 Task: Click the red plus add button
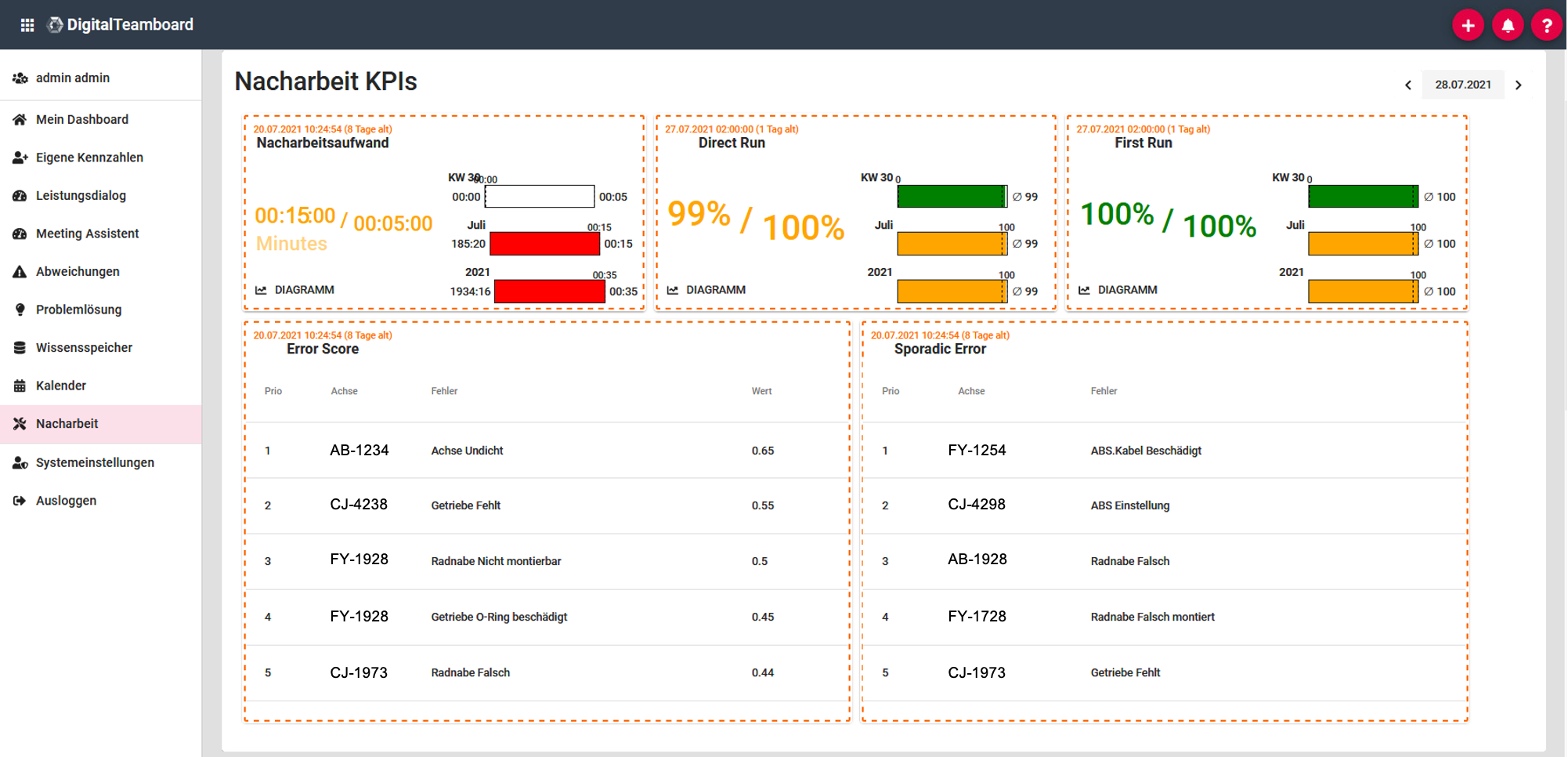[1468, 25]
